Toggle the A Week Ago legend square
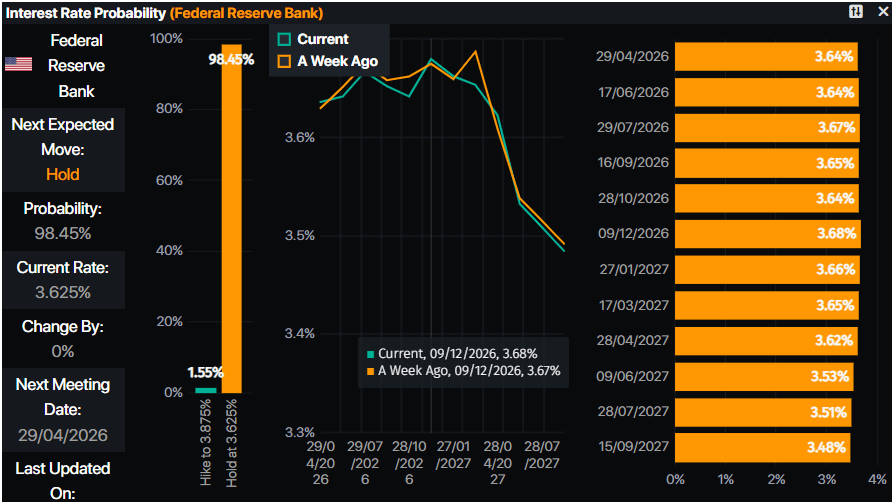 point(284,61)
